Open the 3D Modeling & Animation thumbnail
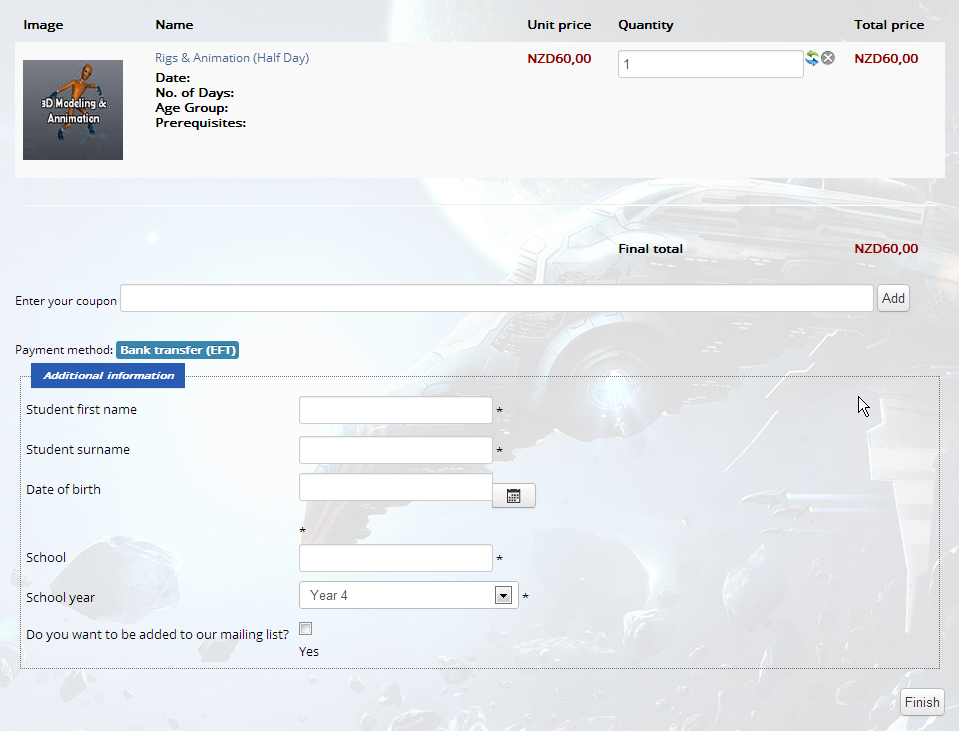Image resolution: width=959 pixels, height=731 pixels. click(73, 110)
